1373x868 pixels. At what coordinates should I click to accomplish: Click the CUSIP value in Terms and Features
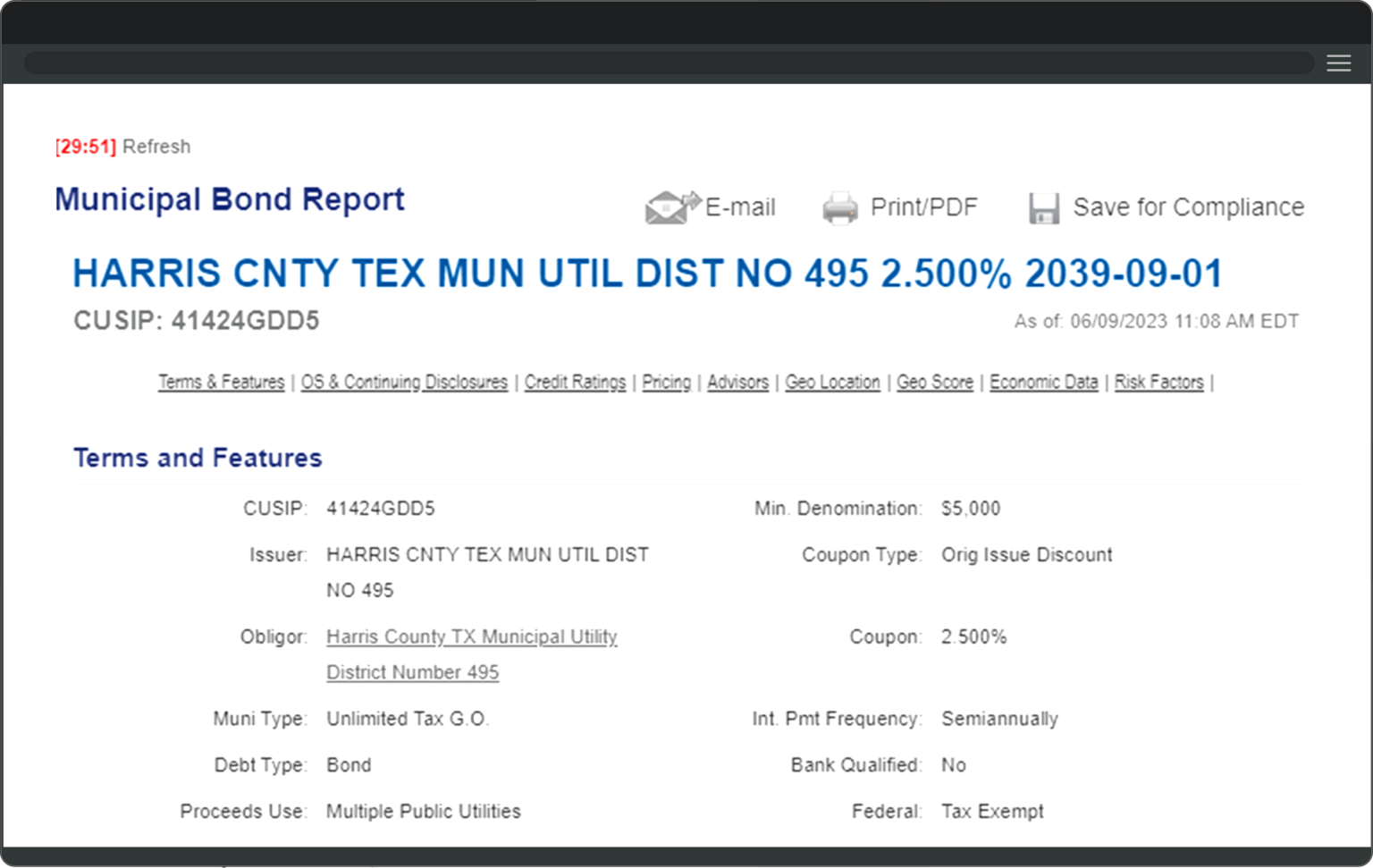(380, 509)
